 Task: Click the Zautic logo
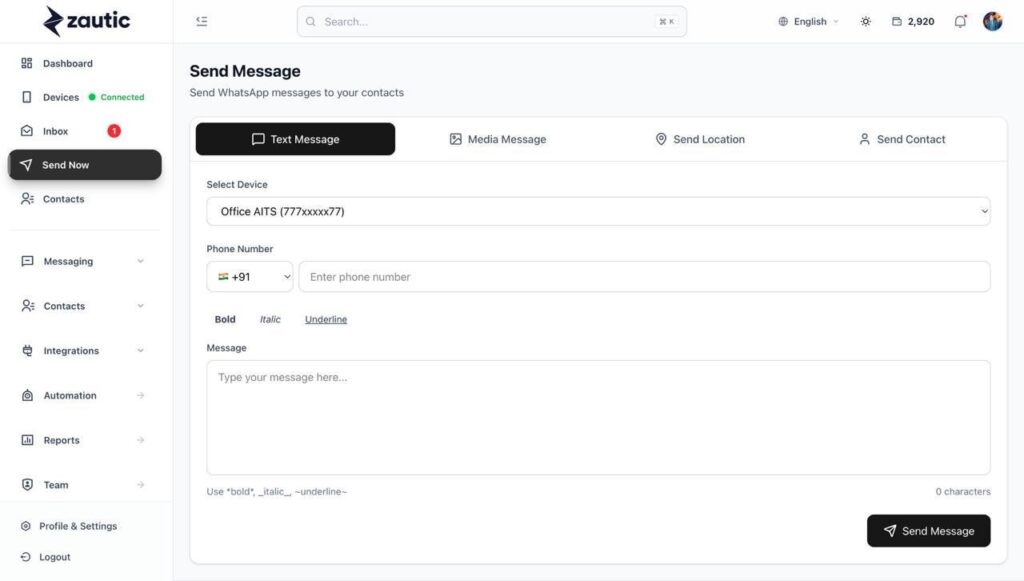tap(87, 20)
